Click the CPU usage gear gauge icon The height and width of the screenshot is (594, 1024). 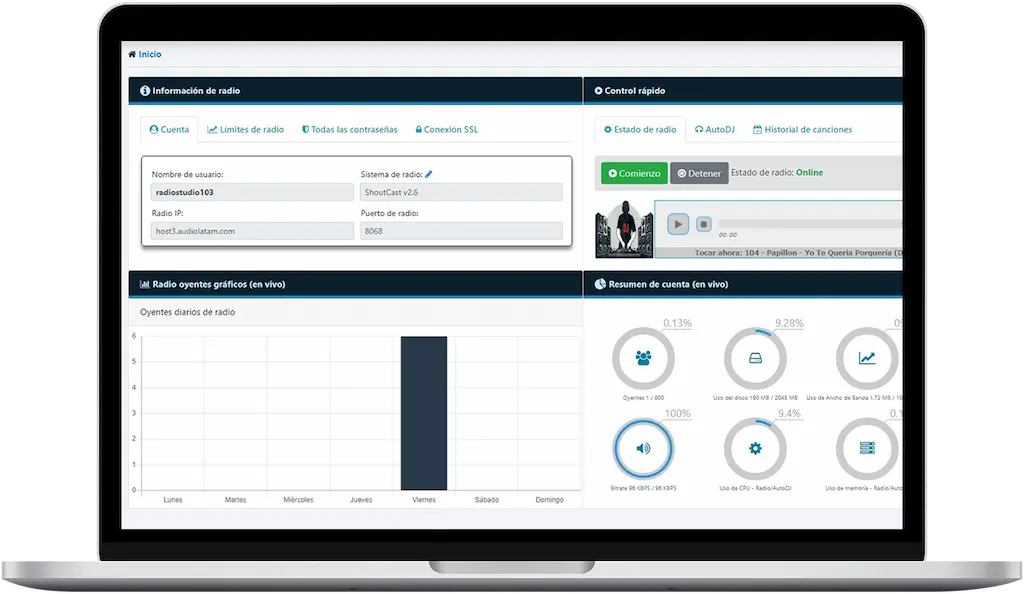pyautogui.click(x=755, y=447)
